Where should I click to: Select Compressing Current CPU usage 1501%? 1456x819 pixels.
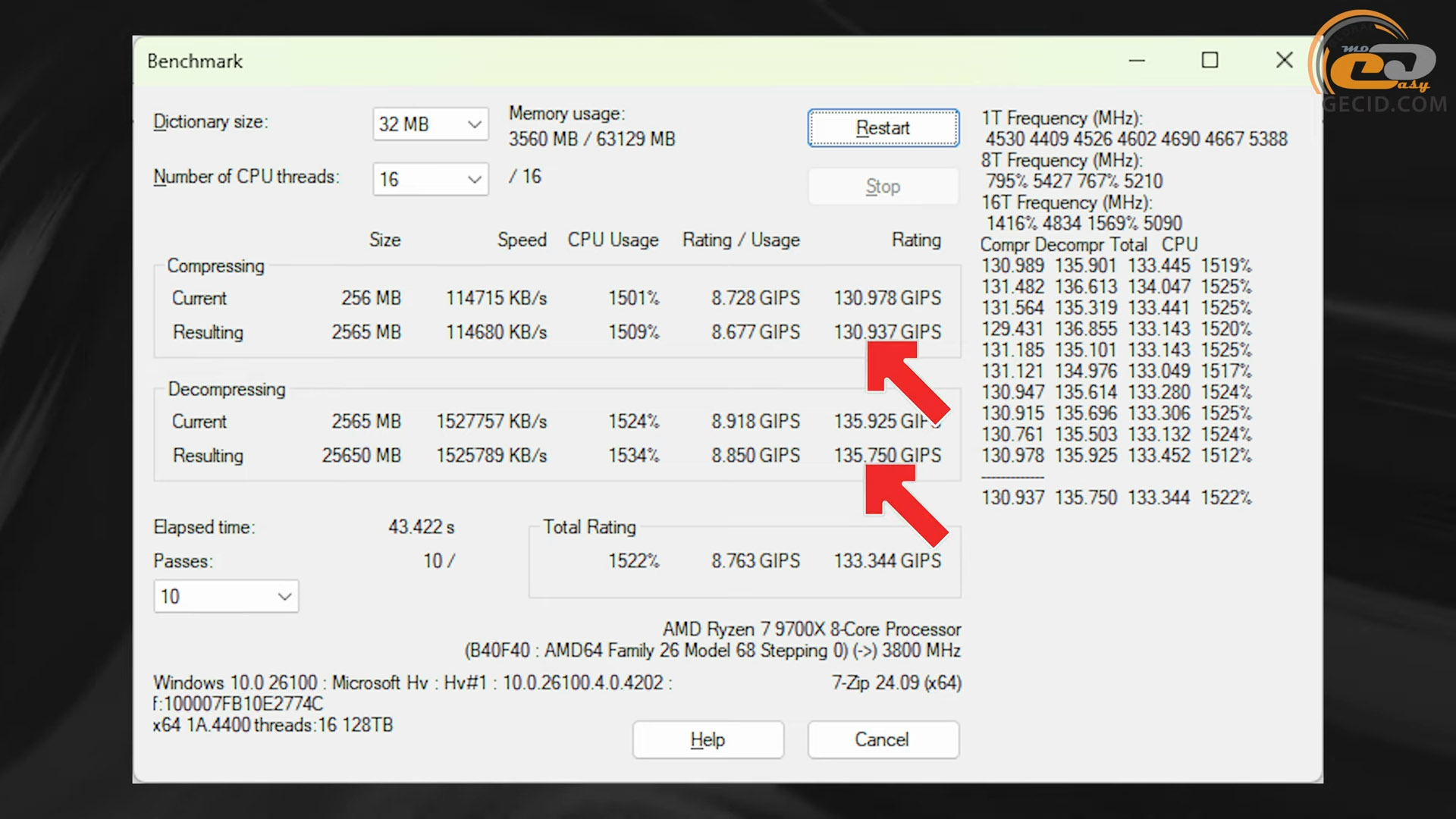(633, 298)
